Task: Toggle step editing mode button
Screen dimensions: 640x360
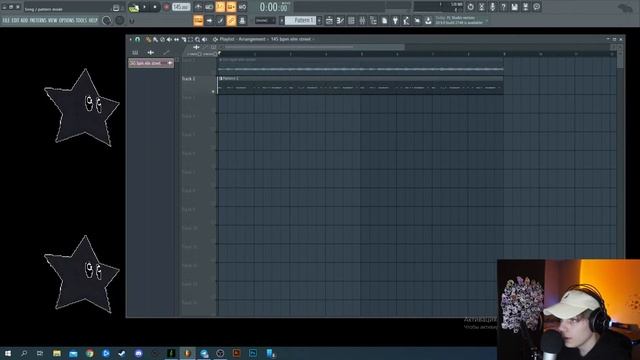Action: pyautogui.click(x=220, y=20)
